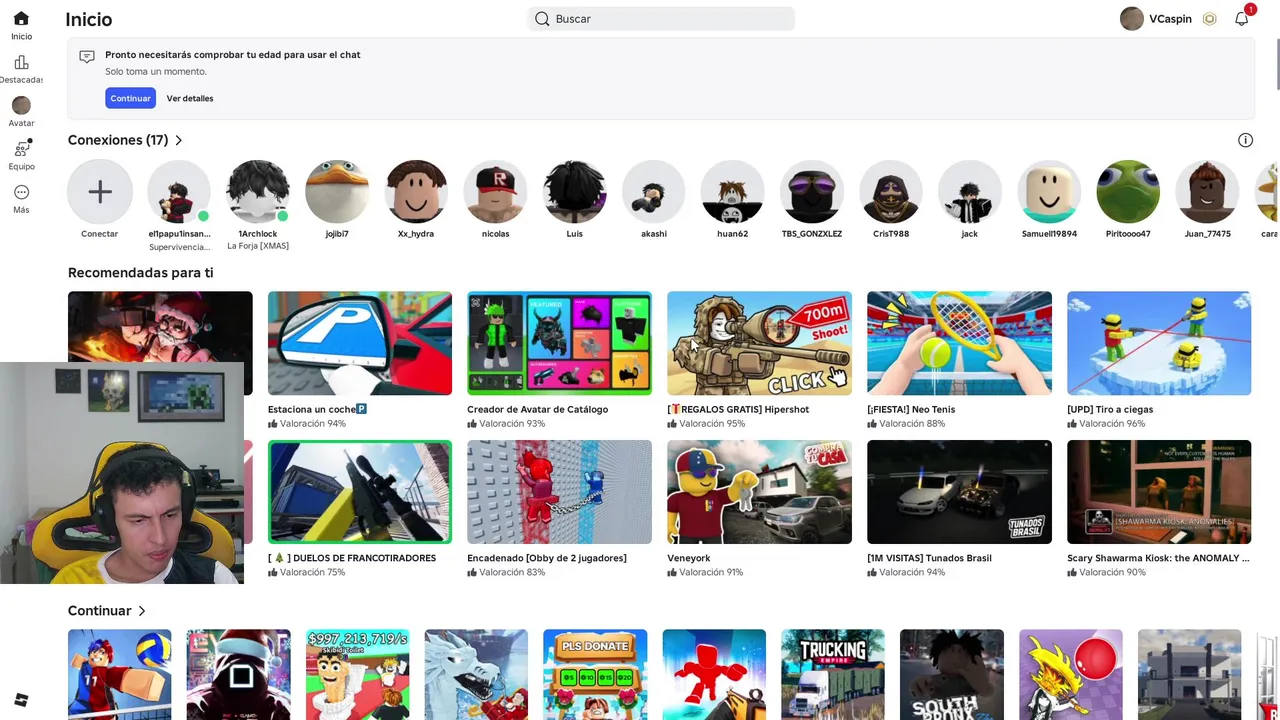The height and width of the screenshot is (720, 1280).
Task: Open the South Bronx tile in Continuar
Action: [952, 674]
